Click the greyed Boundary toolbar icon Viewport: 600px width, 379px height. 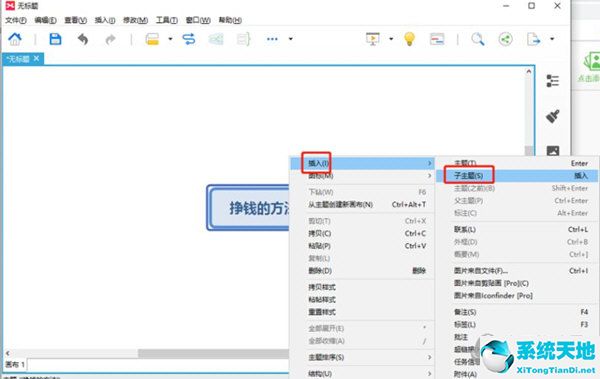pyautogui.click(x=216, y=39)
